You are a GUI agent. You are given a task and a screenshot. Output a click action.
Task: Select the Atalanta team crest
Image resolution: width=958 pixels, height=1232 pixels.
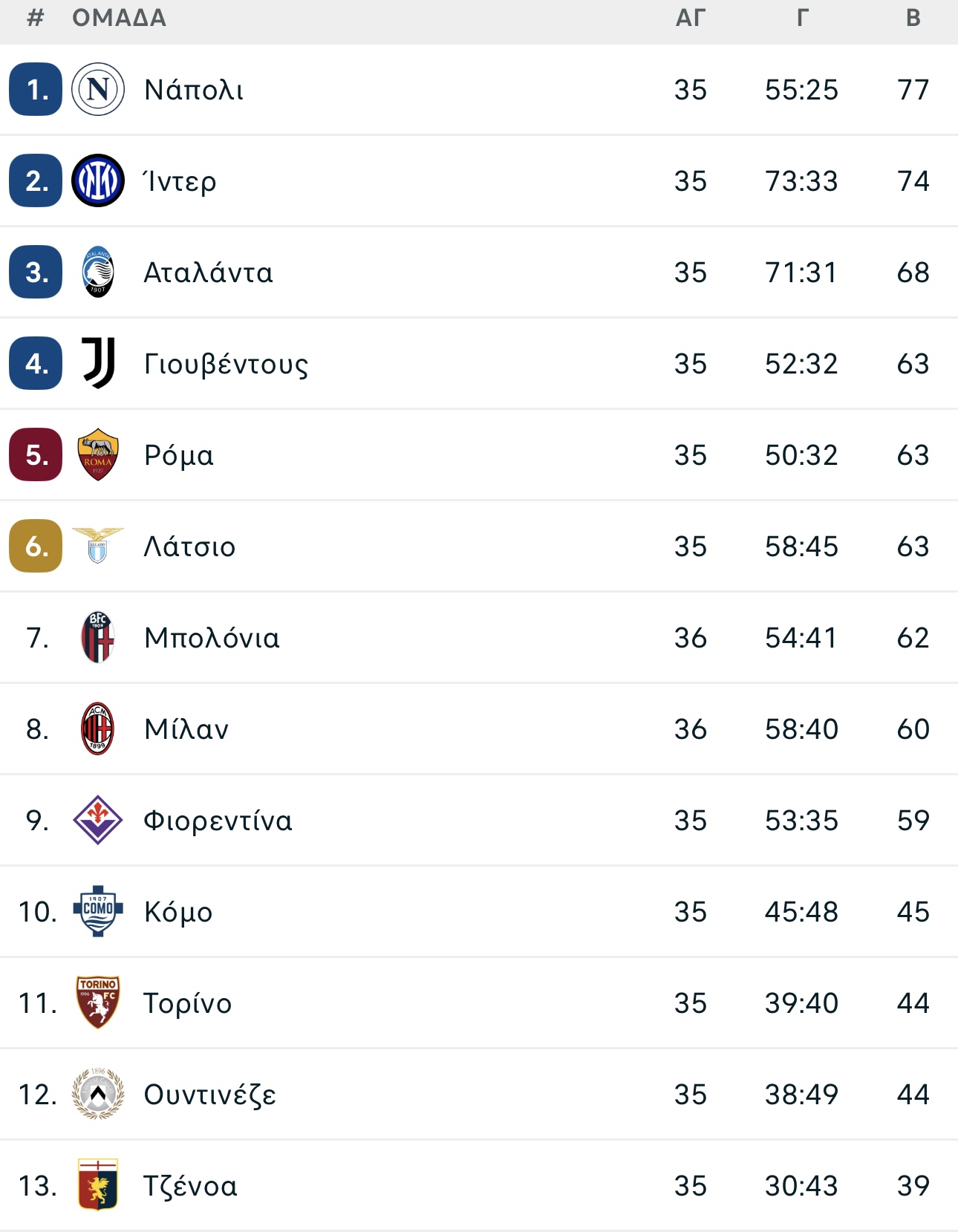point(98,273)
